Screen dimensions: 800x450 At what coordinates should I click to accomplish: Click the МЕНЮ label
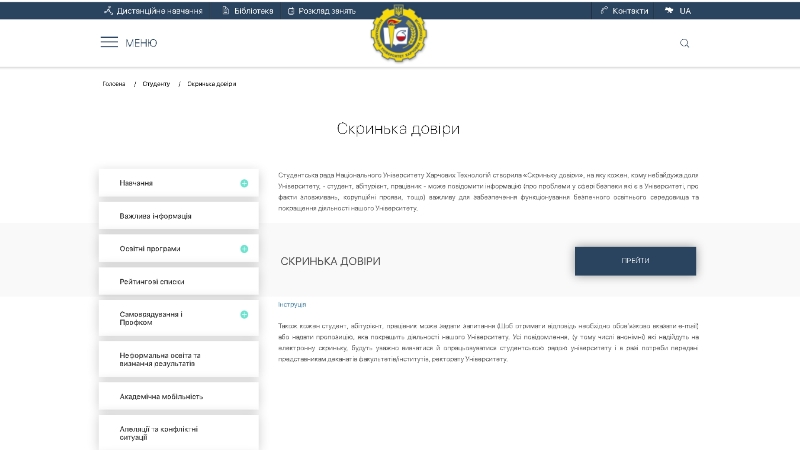[141, 43]
